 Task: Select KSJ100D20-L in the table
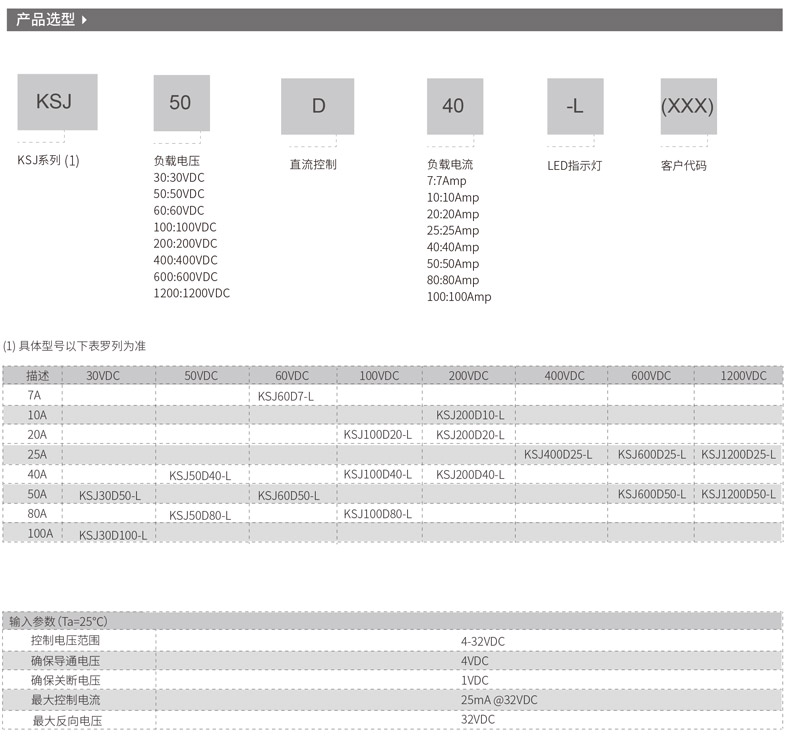(377, 435)
